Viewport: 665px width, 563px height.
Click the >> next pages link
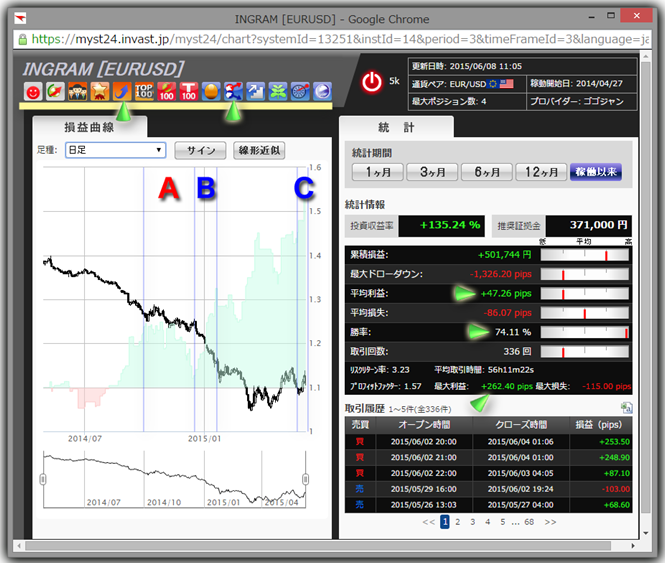550,522
